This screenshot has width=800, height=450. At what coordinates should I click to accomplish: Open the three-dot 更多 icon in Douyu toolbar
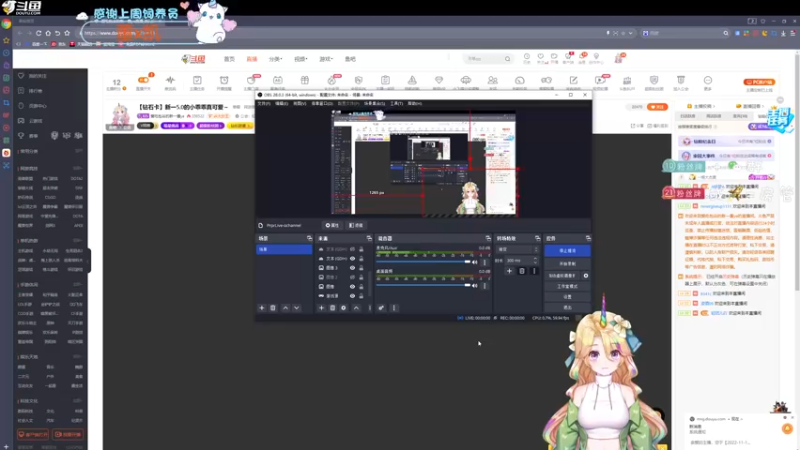(x=708, y=82)
